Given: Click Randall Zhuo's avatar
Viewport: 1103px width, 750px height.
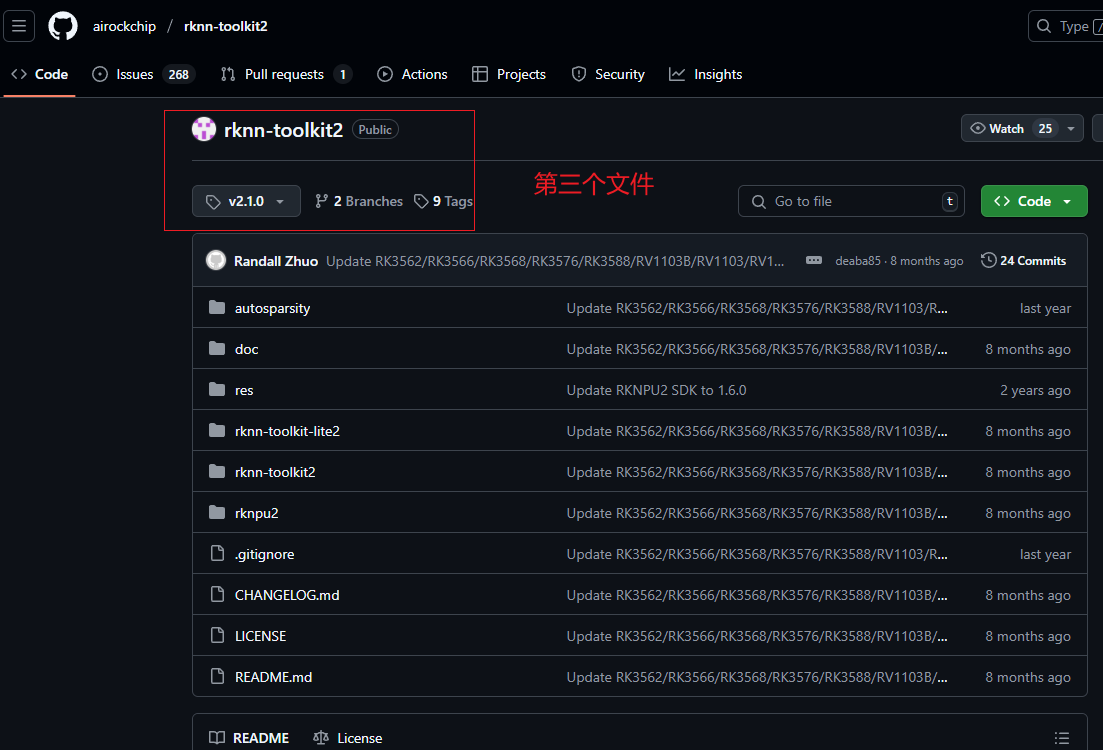Looking at the screenshot, I should tap(216, 260).
